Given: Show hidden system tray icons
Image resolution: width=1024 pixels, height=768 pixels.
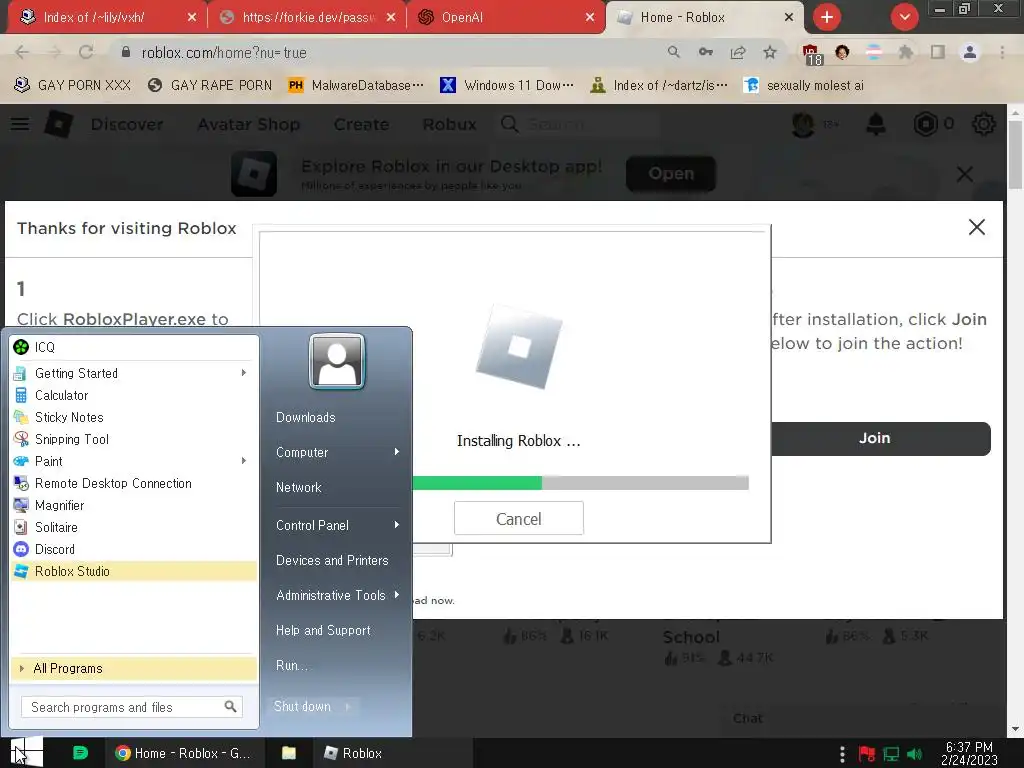Looking at the screenshot, I should point(842,754).
